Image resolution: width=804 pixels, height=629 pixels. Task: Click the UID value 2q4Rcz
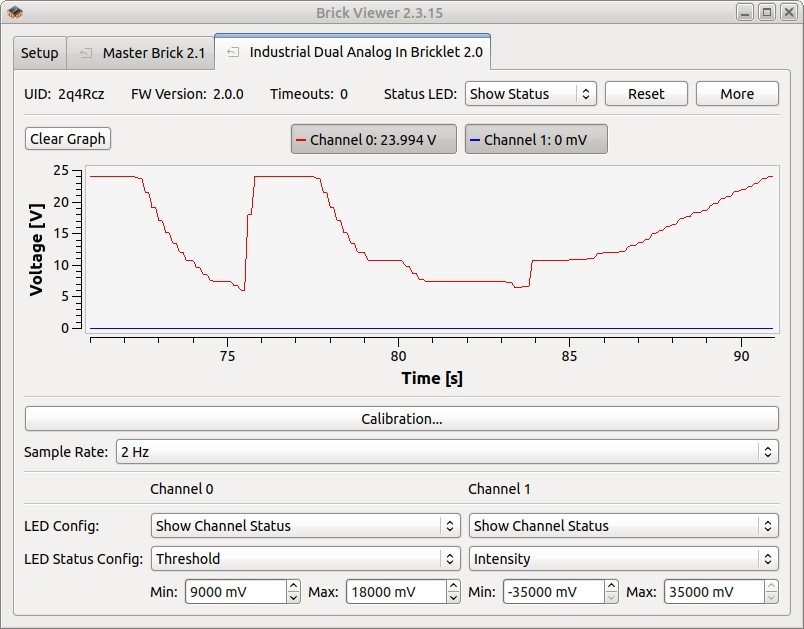[81, 94]
